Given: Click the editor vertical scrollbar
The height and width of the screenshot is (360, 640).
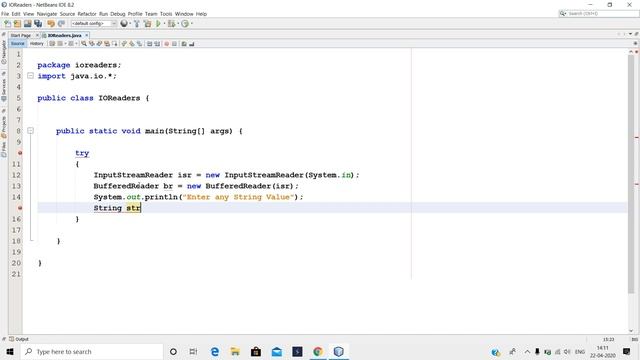Looking at the screenshot, I should point(631,173).
